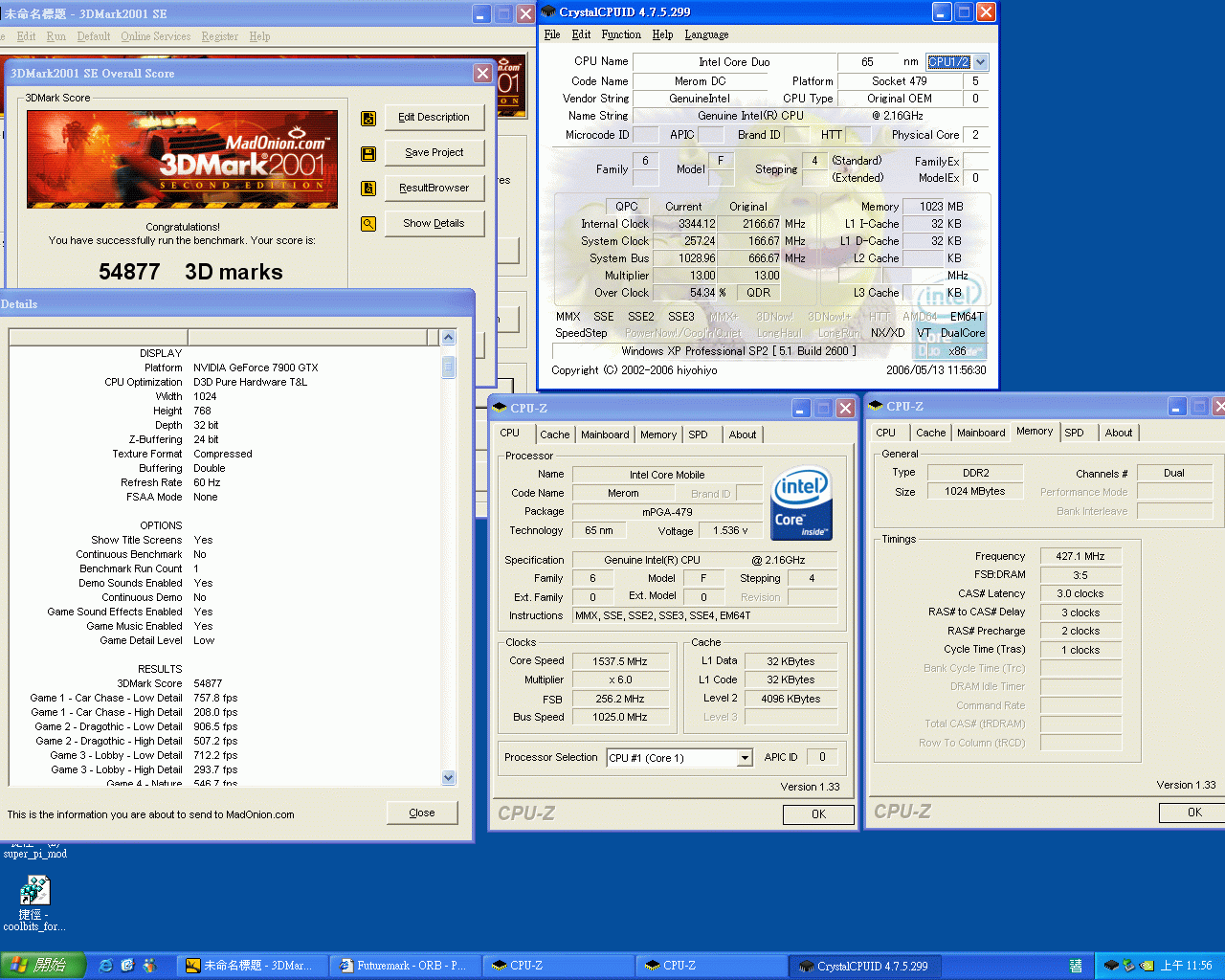This screenshot has height=980, width=1225.
Task: Switch to Futuremark ORB taskbar button
Action: (406, 966)
